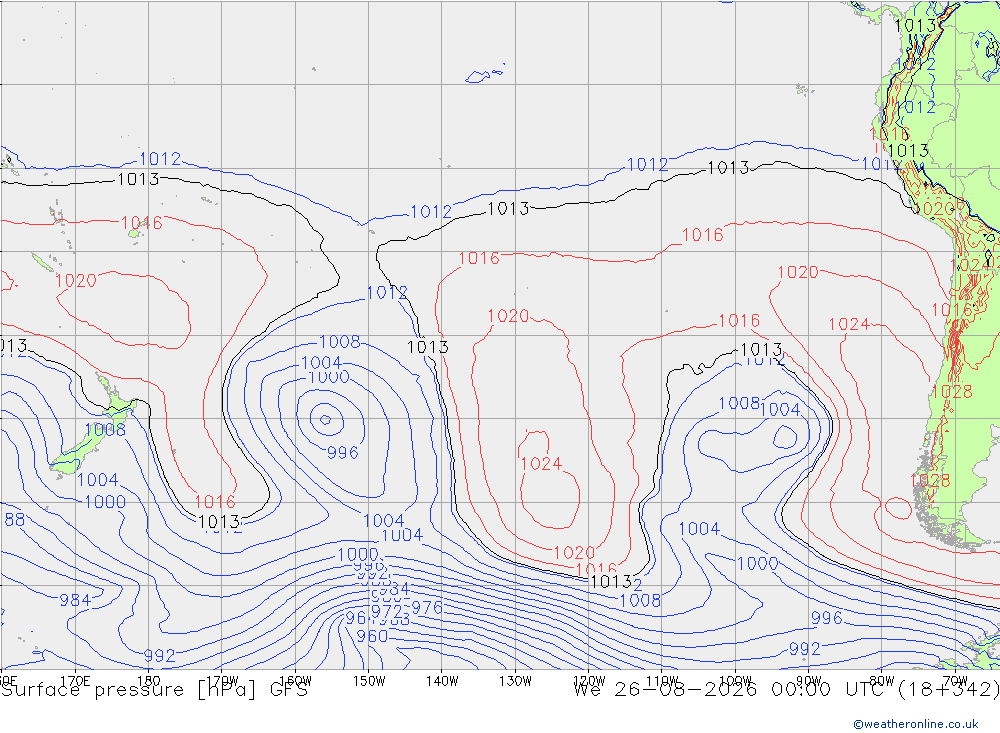Screen dimensions: 1000x733
Task: Click the 1008 label over New Zealand
Action: tap(105, 429)
